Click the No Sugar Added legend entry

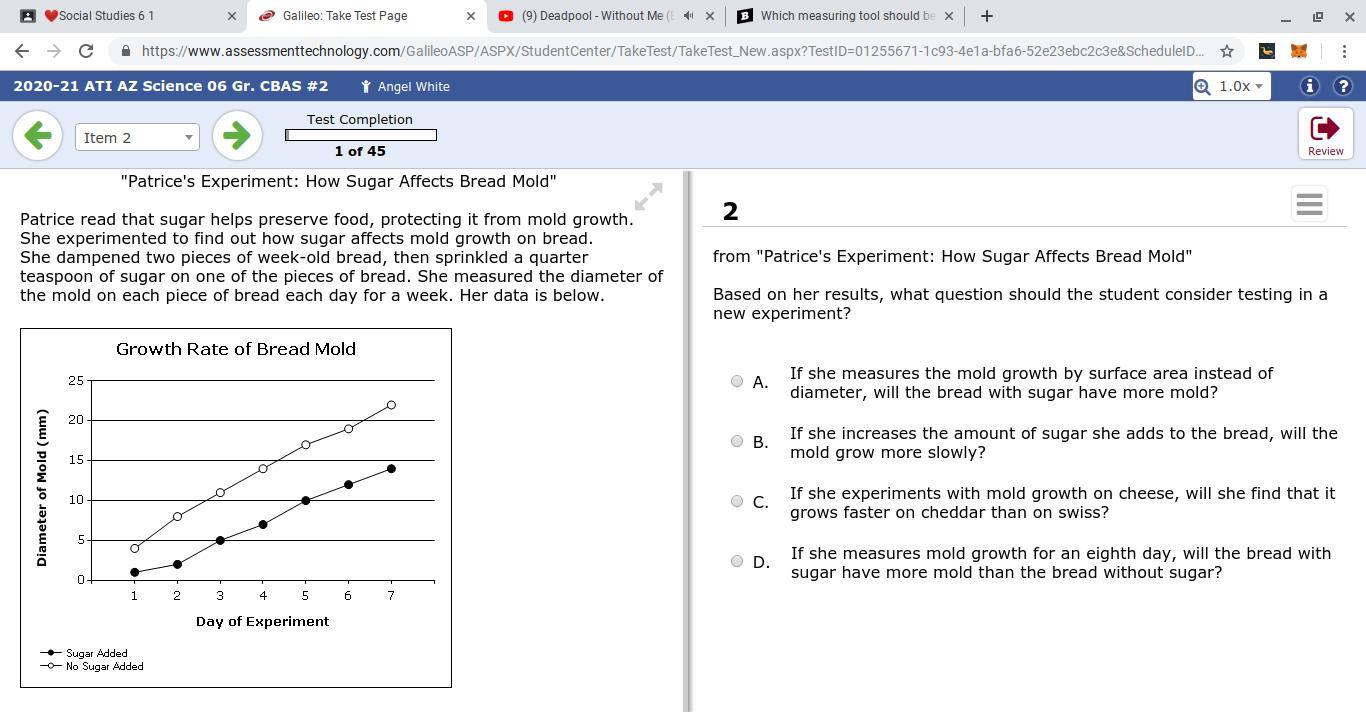tap(92, 666)
